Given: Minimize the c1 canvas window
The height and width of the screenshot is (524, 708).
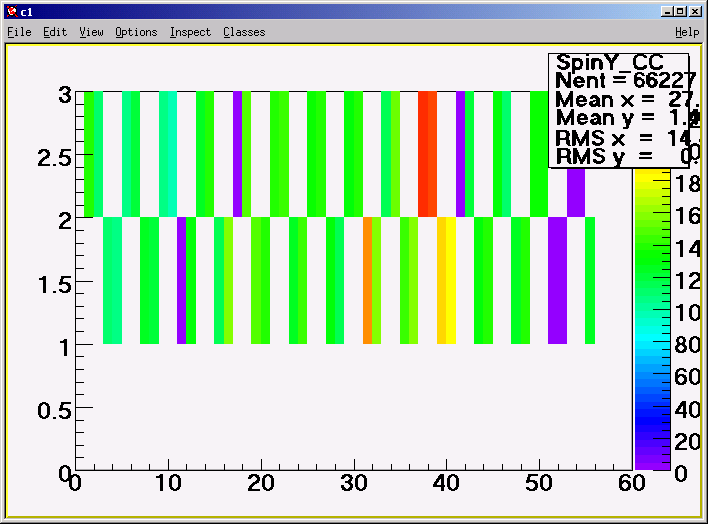Looking at the screenshot, I should (667, 12).
